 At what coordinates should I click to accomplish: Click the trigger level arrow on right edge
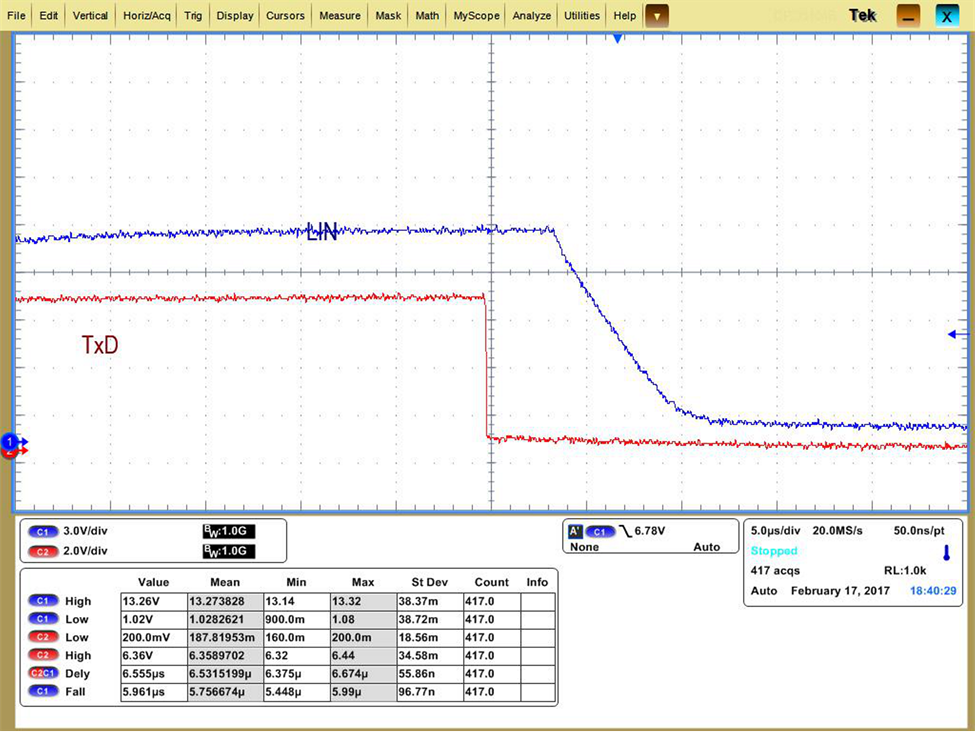pos(957,334)
